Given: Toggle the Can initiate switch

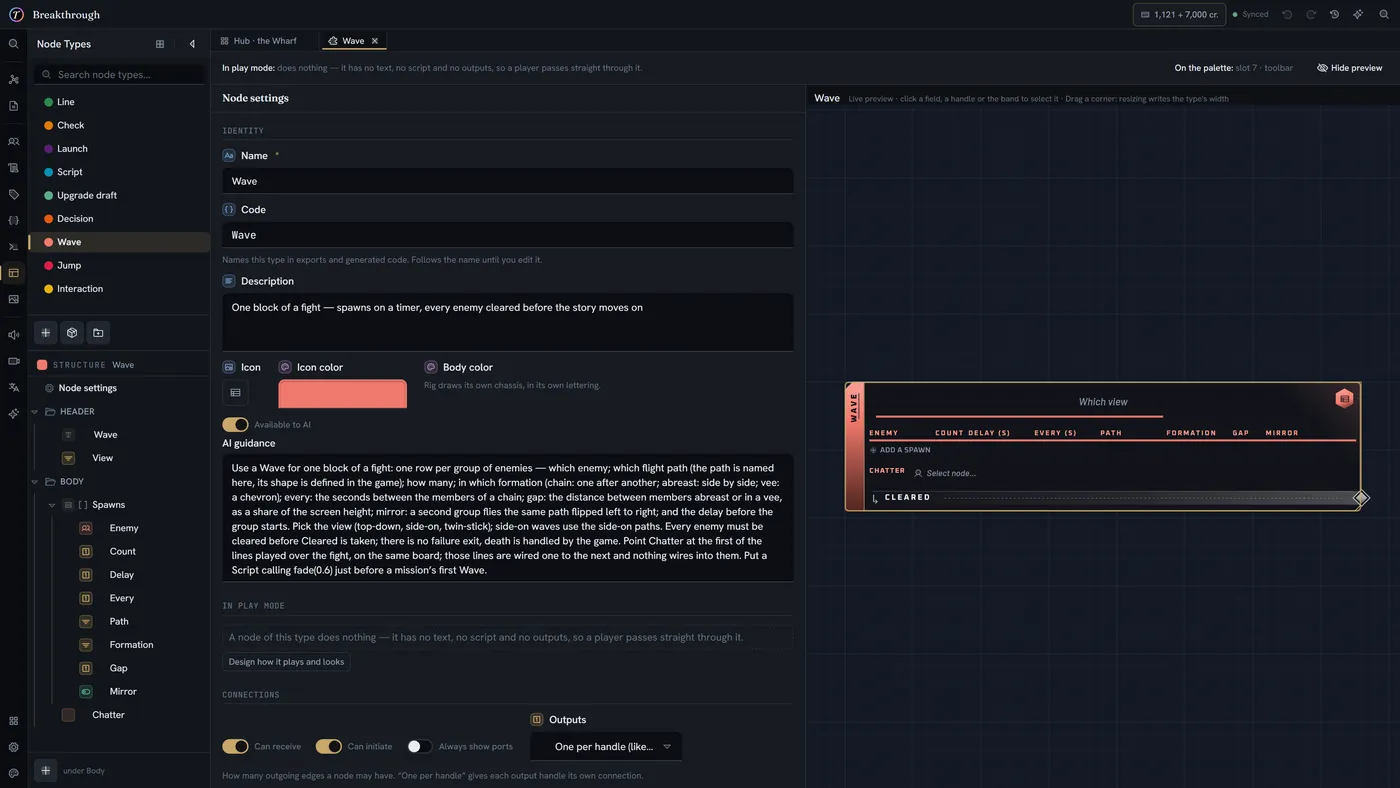Looking at the screenshot, I should click(x=328, y=747).
